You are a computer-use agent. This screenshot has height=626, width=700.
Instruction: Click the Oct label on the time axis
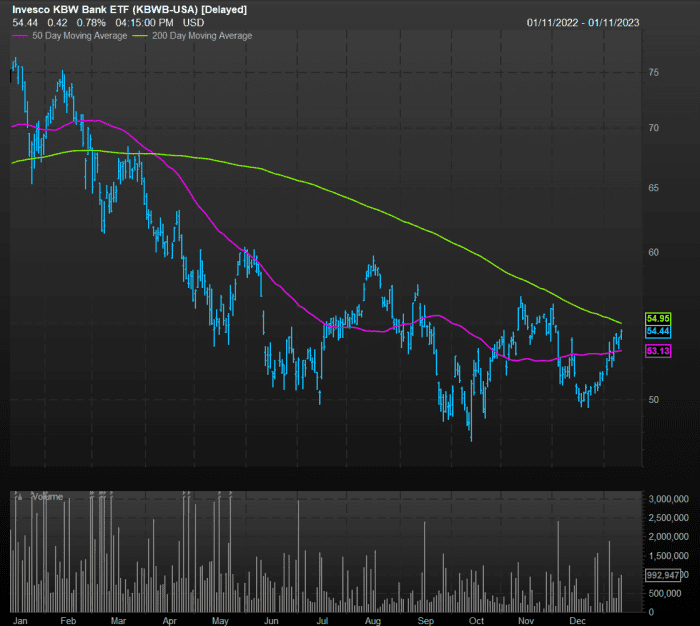coord(475,620)
